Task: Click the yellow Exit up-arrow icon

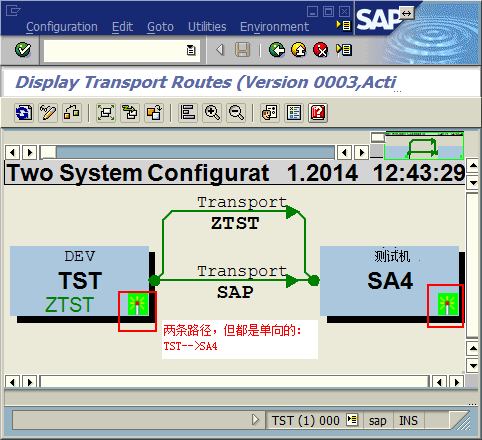Action: [299, 50]
